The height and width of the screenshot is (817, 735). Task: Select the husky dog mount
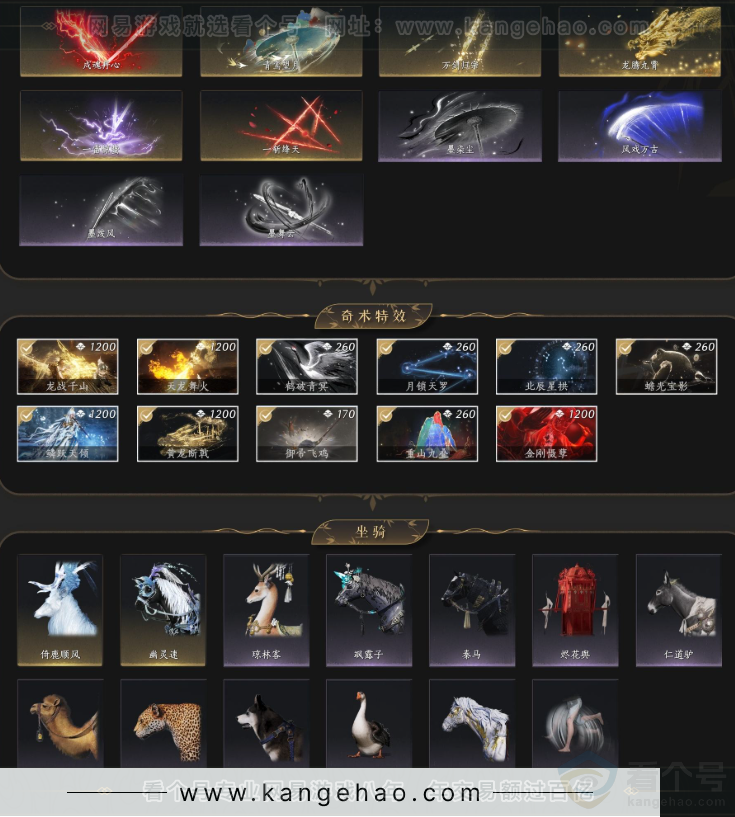(x=266, y=723)
